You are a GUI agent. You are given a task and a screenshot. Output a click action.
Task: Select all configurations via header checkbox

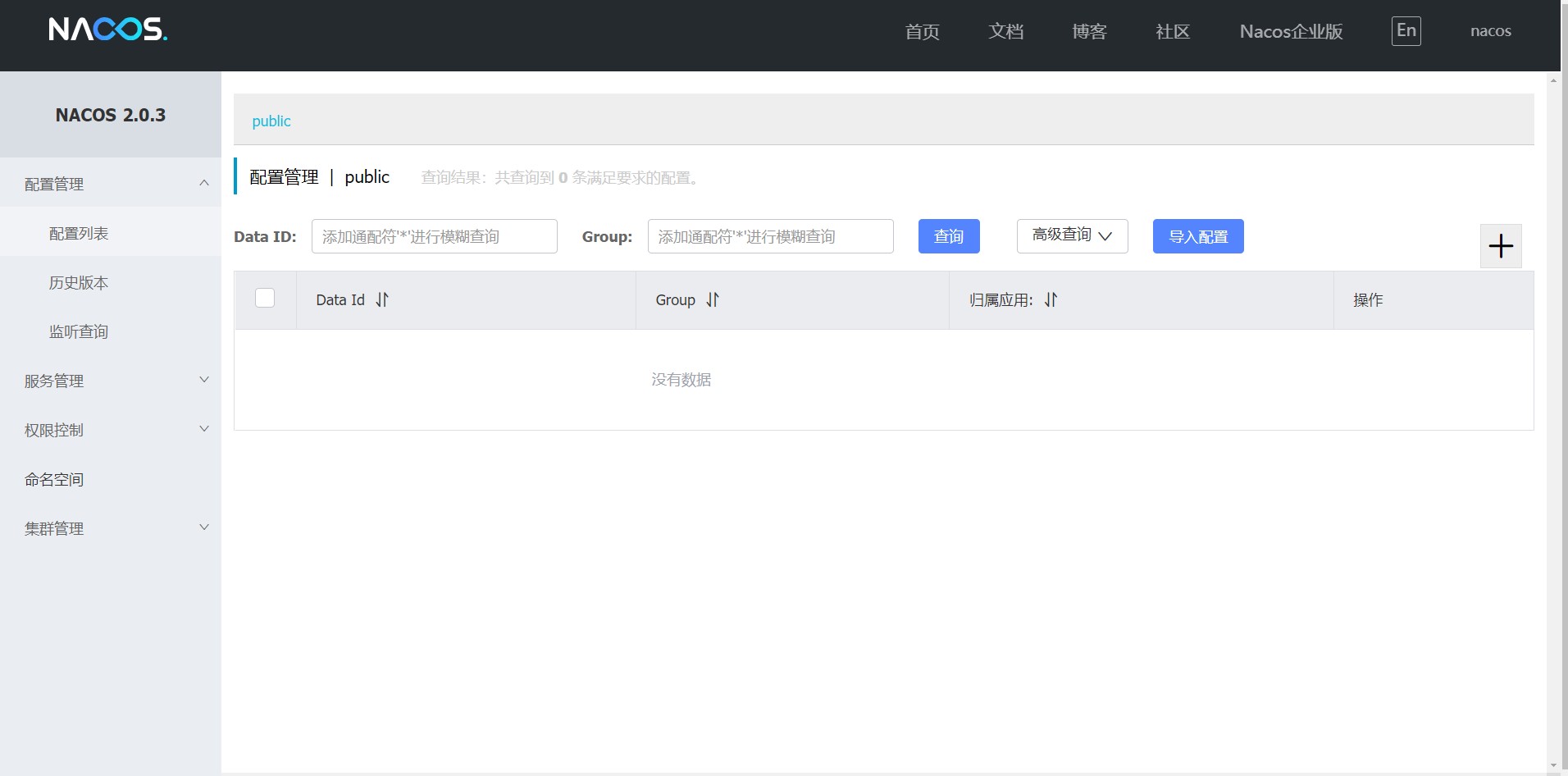point(265,298)
